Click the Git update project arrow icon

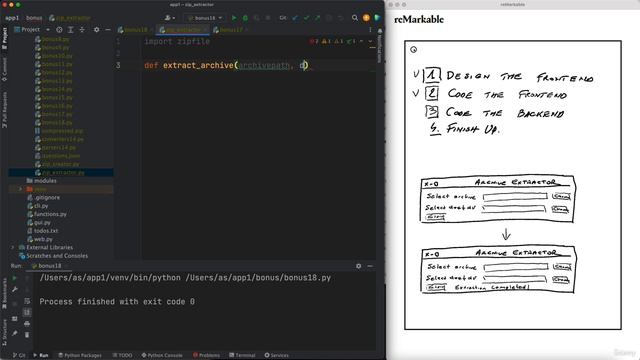click(296, 18)
